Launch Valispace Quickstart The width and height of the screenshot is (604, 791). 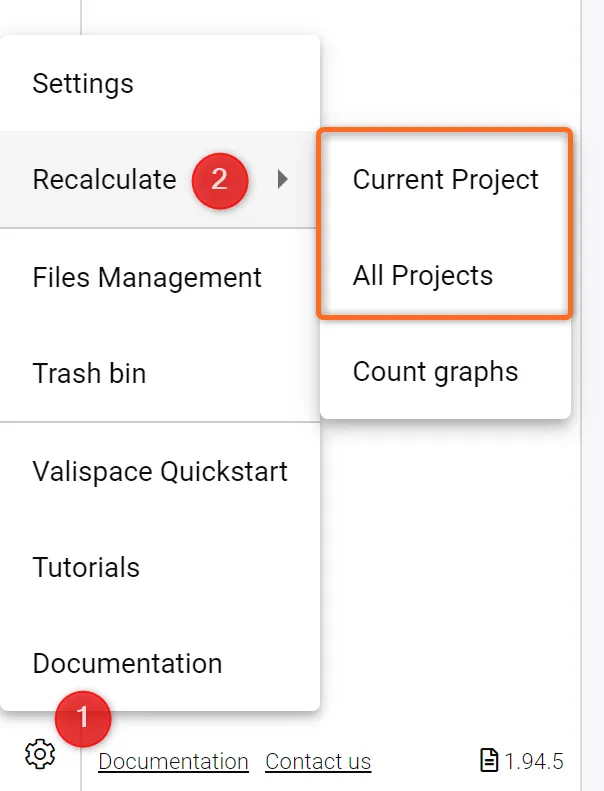pos(160,471)
